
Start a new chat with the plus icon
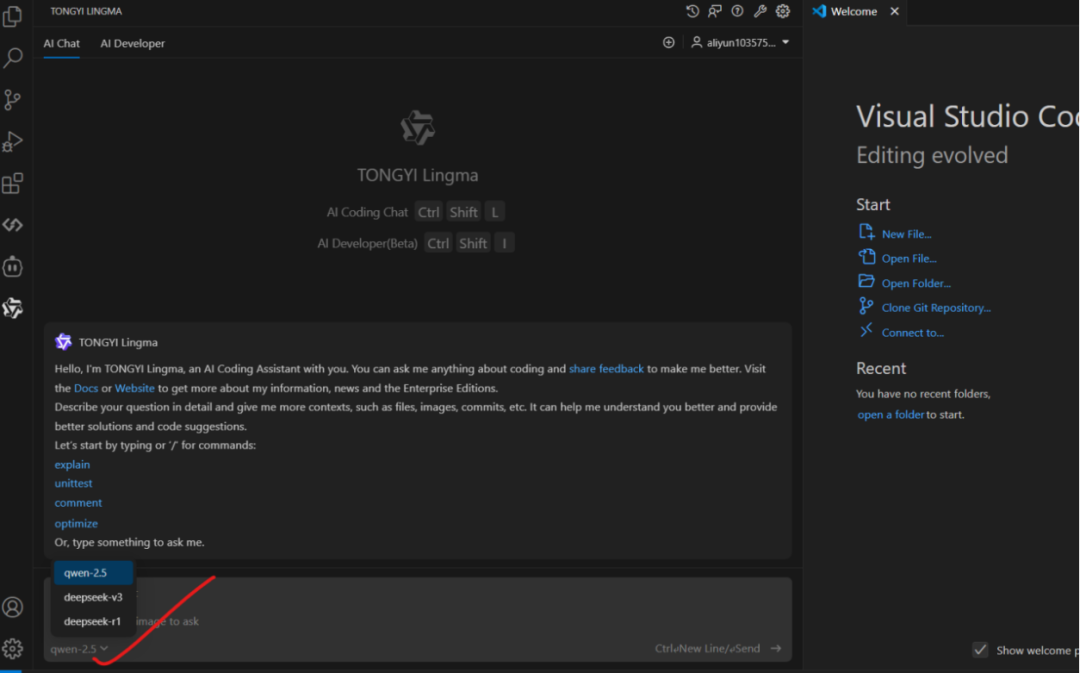coord(669,43)
